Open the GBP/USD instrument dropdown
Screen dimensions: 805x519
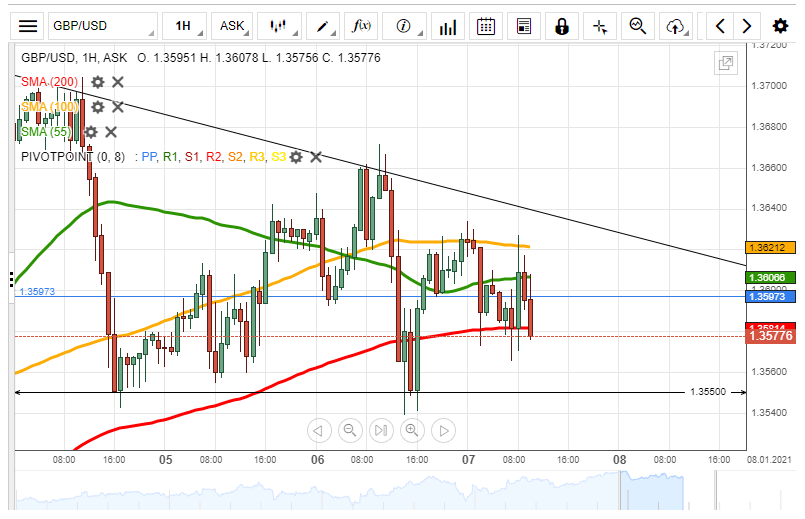coord(103,26)
